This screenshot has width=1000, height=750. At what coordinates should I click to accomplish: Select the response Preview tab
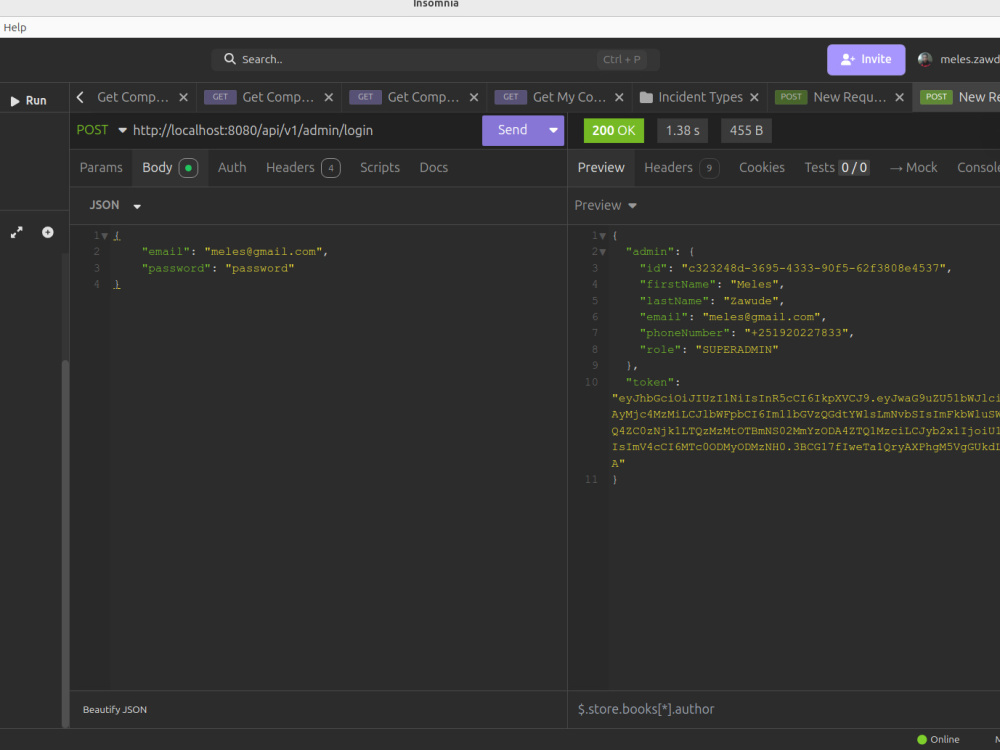[601, 168]
